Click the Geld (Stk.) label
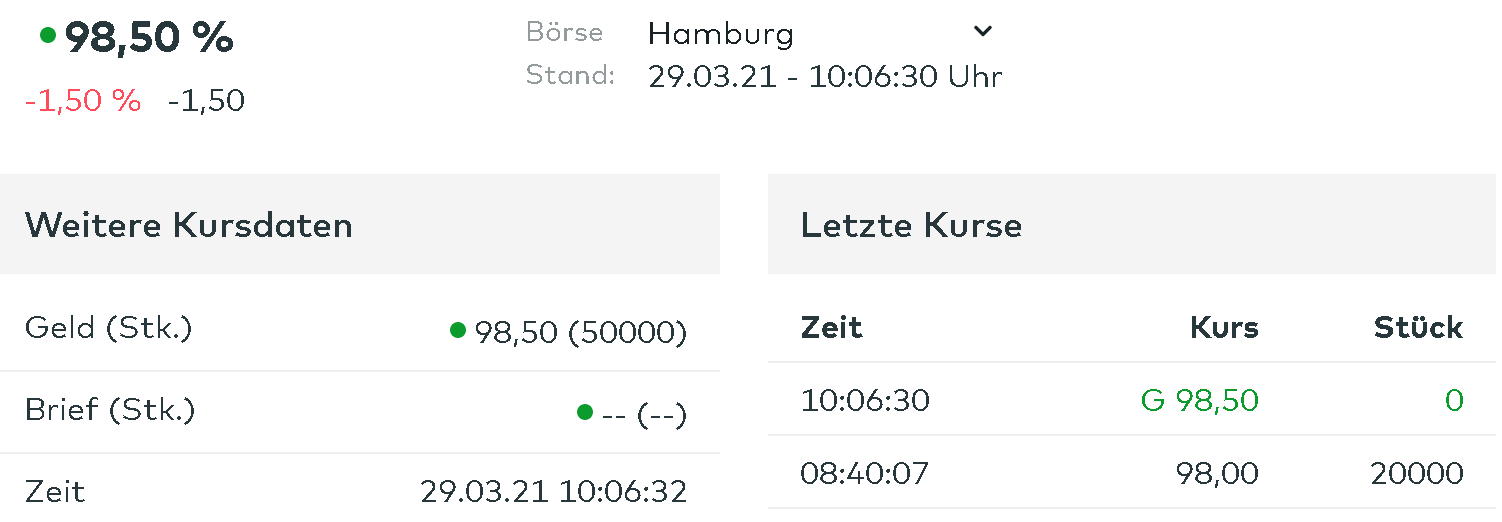The width and height of the screenshot is (1502, 522). pos(108,328)
